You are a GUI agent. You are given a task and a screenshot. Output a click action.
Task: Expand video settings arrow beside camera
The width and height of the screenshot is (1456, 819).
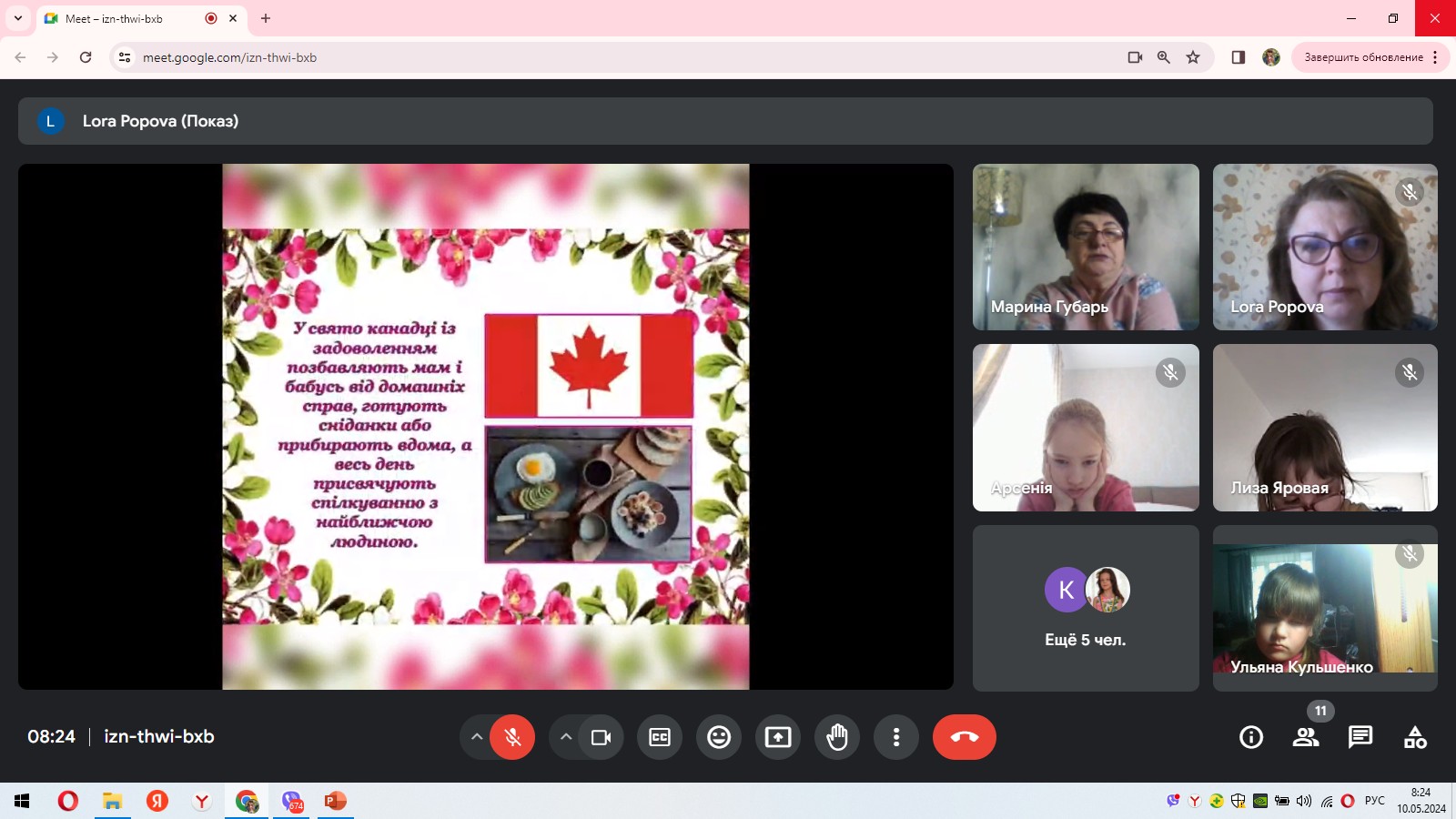point(565,737)
